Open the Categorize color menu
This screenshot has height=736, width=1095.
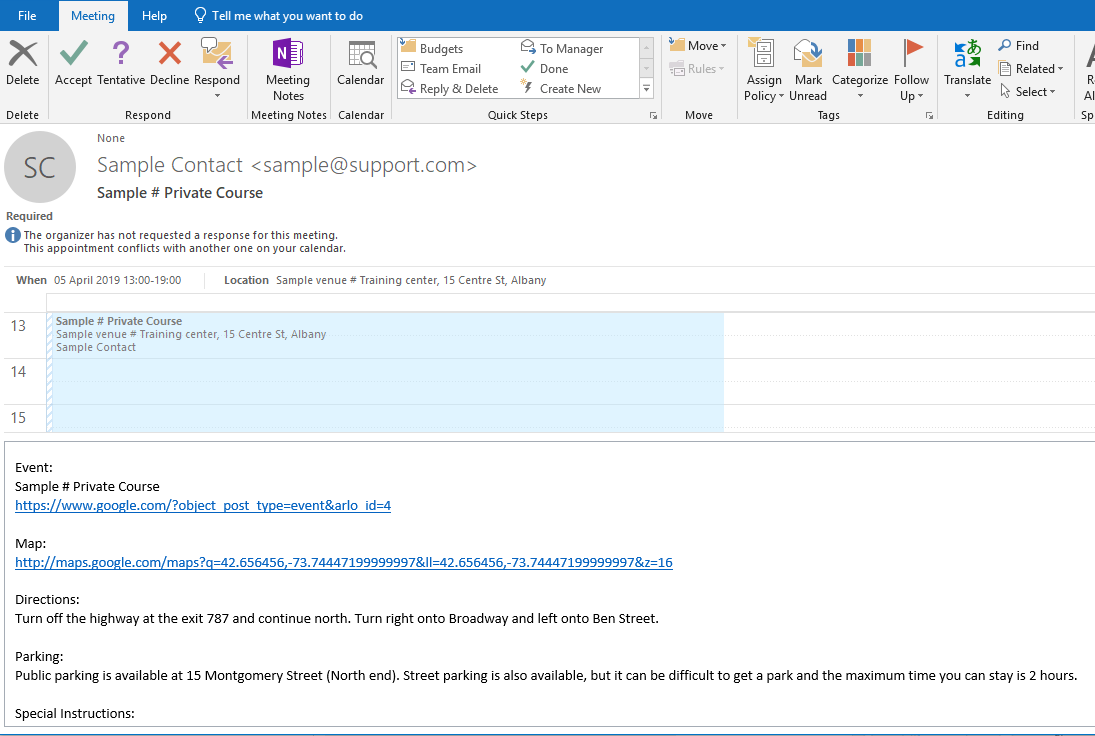point(860,68)
